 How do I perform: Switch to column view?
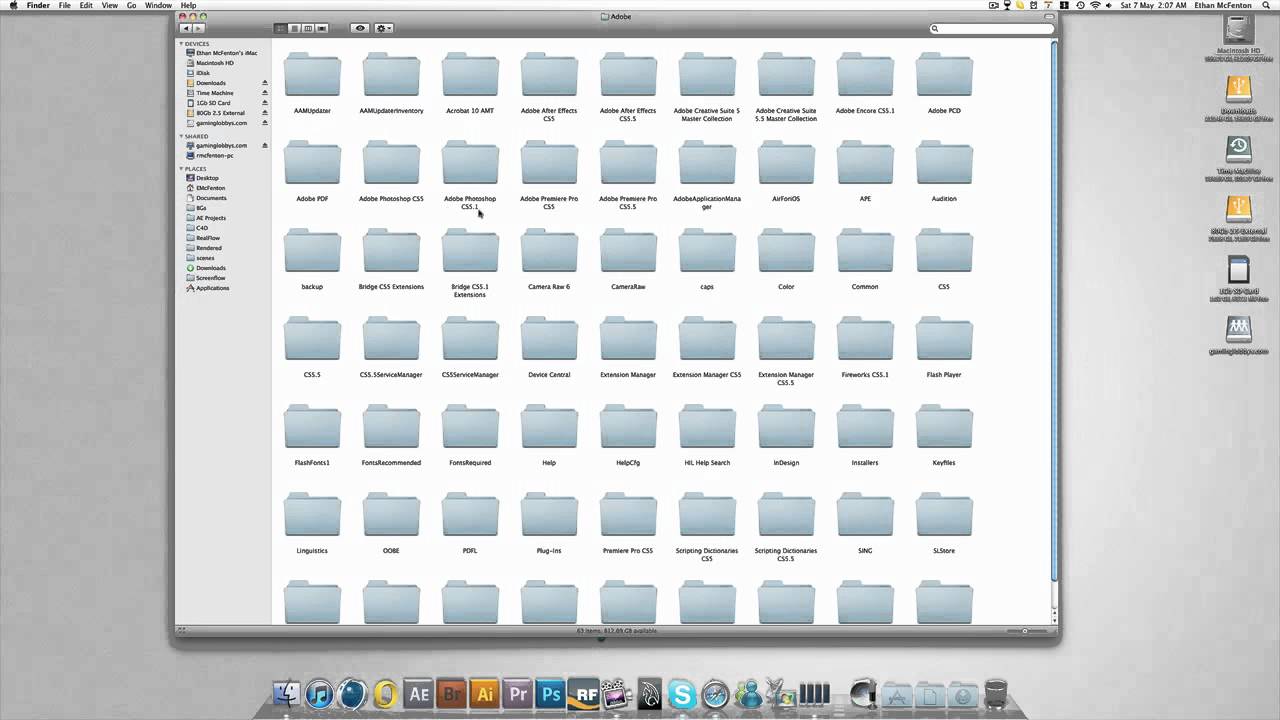tap(308, 28)
